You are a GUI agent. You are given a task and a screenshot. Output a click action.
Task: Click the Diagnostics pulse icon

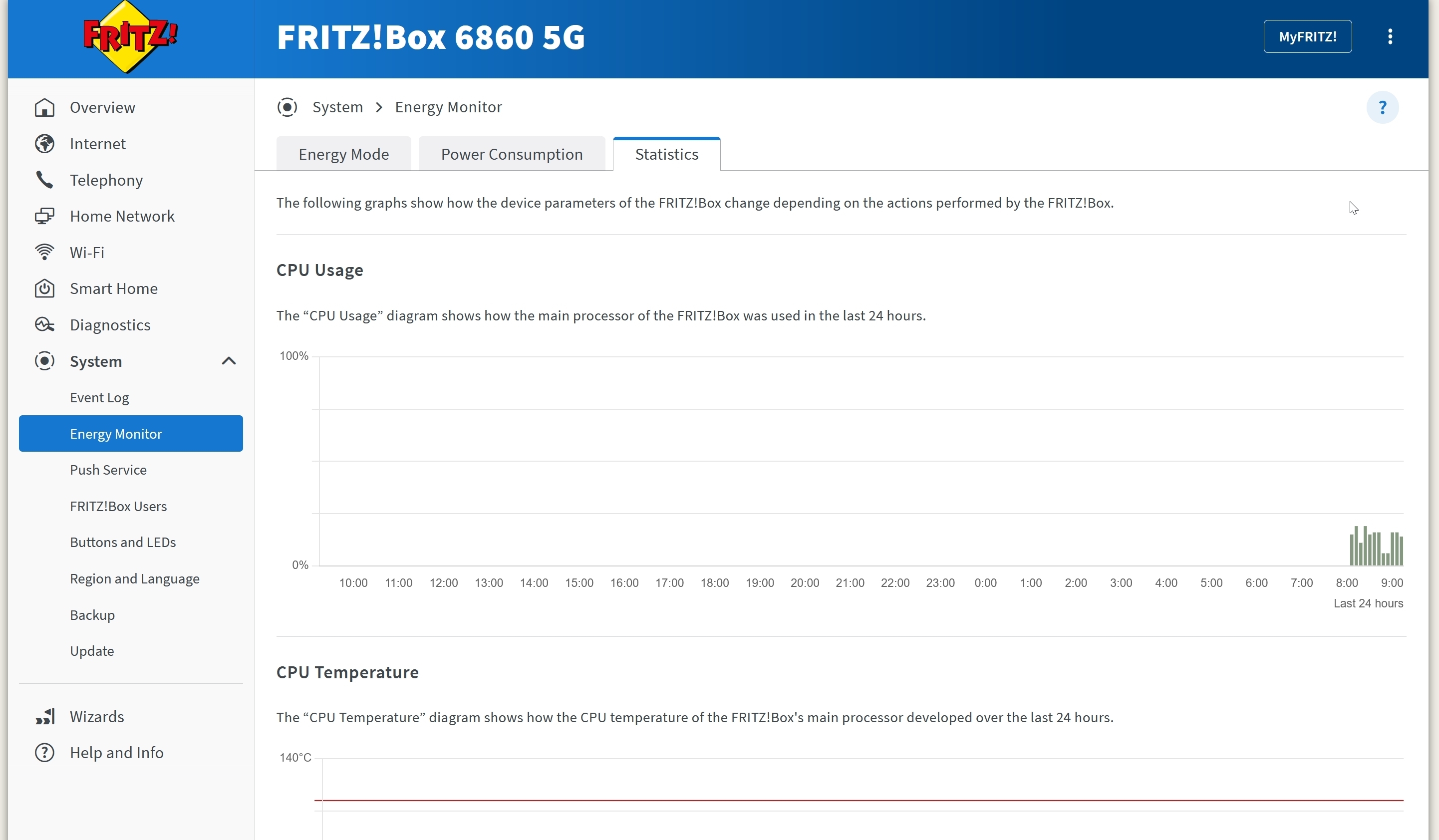pos(44,325)
